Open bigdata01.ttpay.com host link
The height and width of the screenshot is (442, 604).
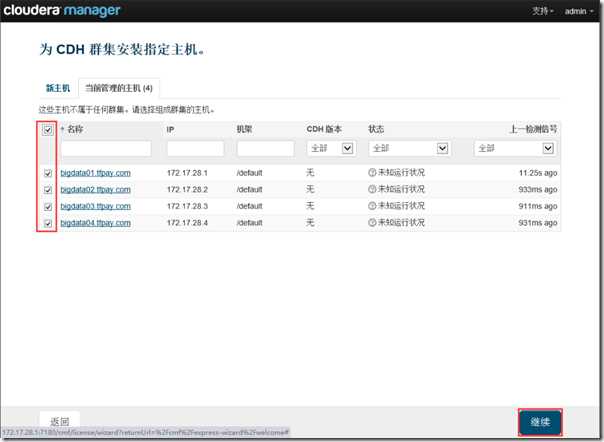coord(96,173)
